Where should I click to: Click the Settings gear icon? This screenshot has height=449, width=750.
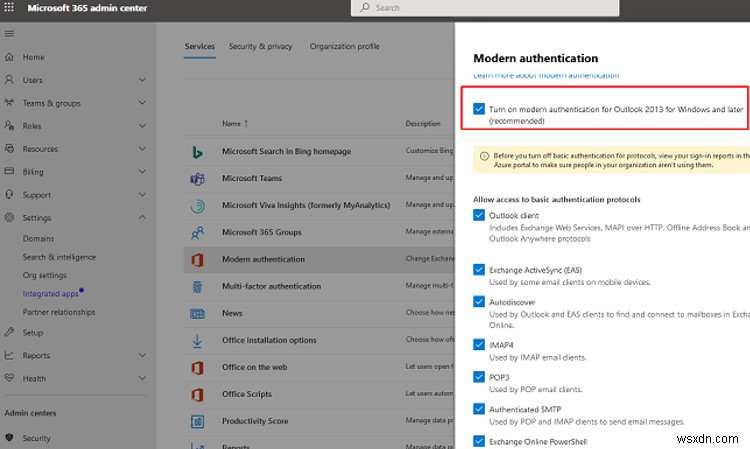tap(9, 218)
